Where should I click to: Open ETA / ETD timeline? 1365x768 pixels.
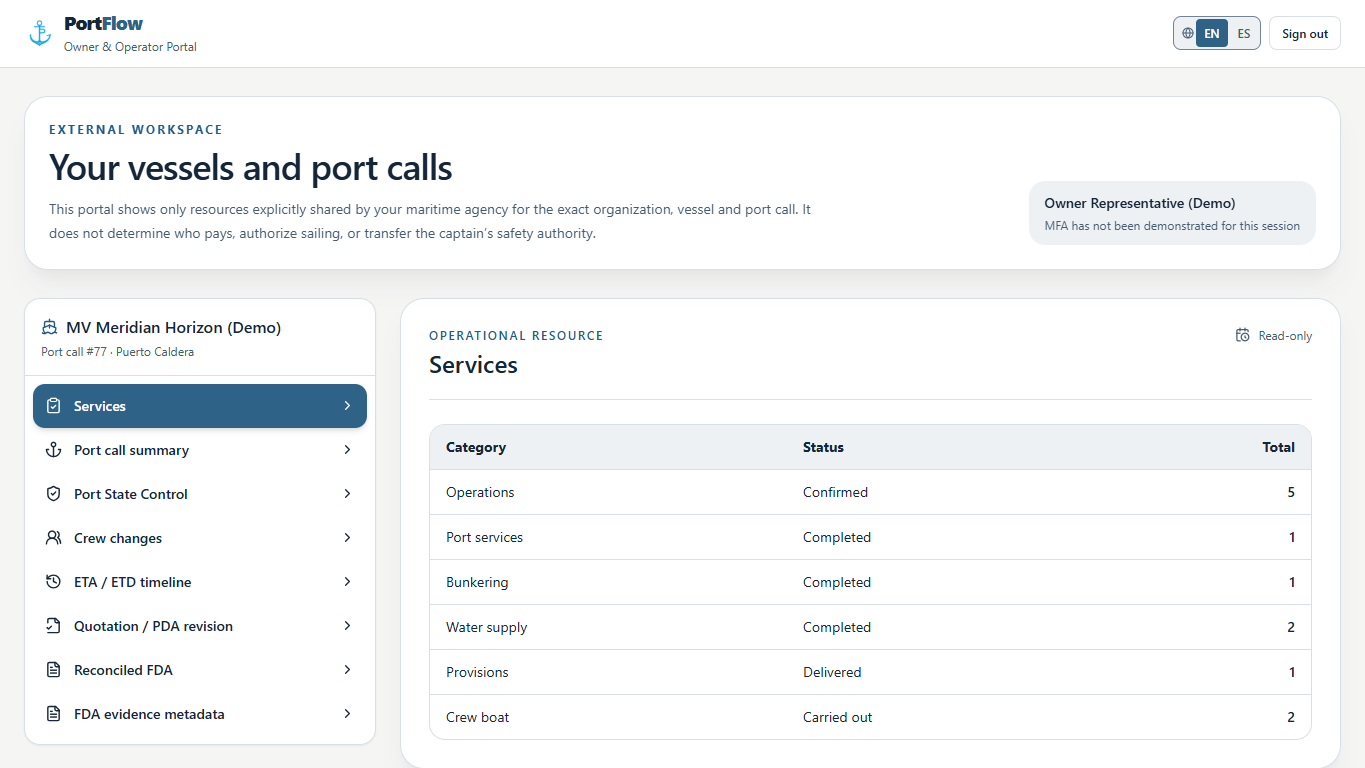(200, 582)
